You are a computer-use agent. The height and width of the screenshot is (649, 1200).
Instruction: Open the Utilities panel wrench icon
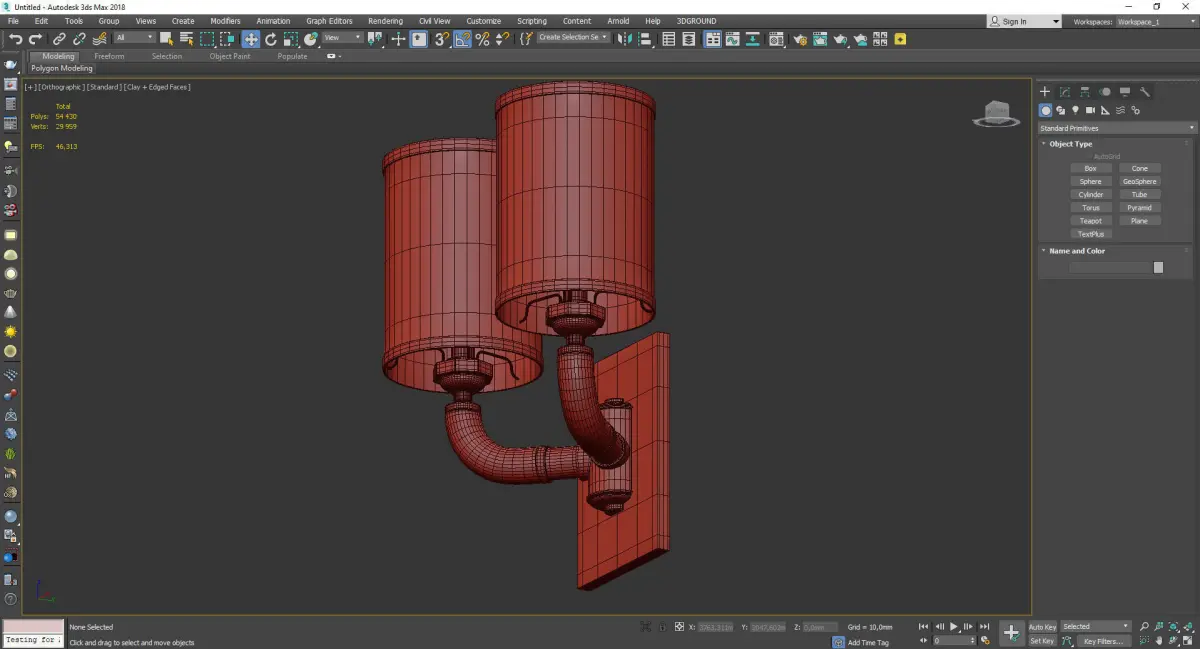click(x=1145, y=92)
